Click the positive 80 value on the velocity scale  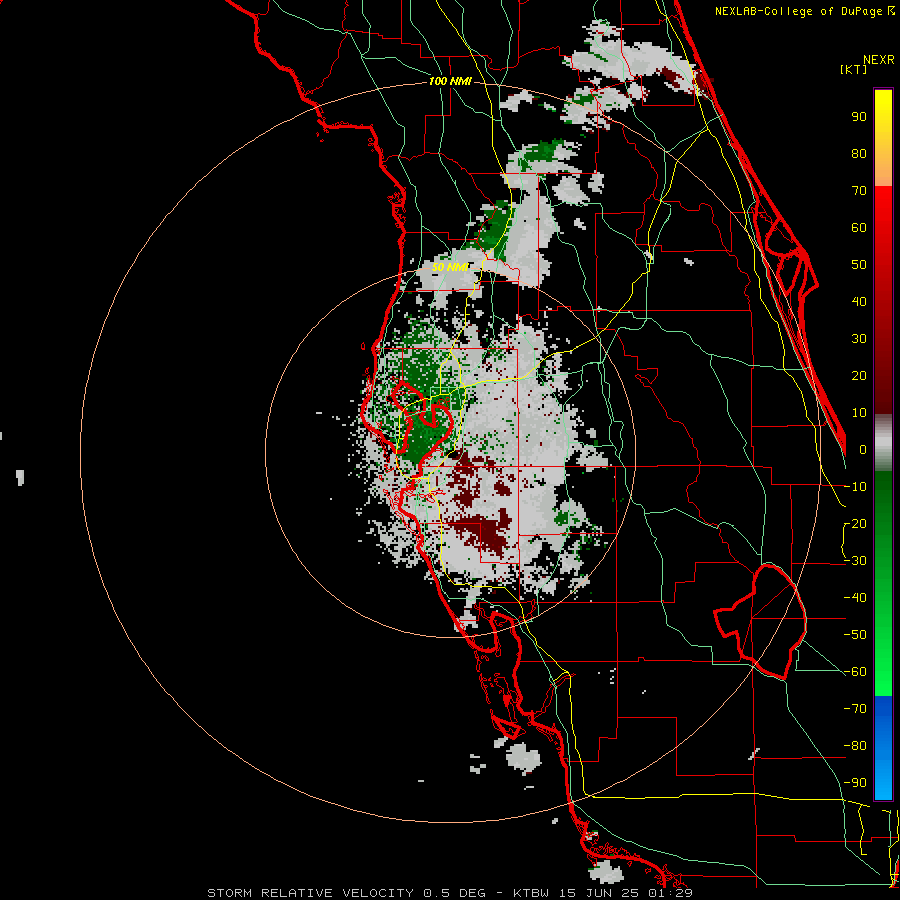pyautogui.click(x=859, y=154)
